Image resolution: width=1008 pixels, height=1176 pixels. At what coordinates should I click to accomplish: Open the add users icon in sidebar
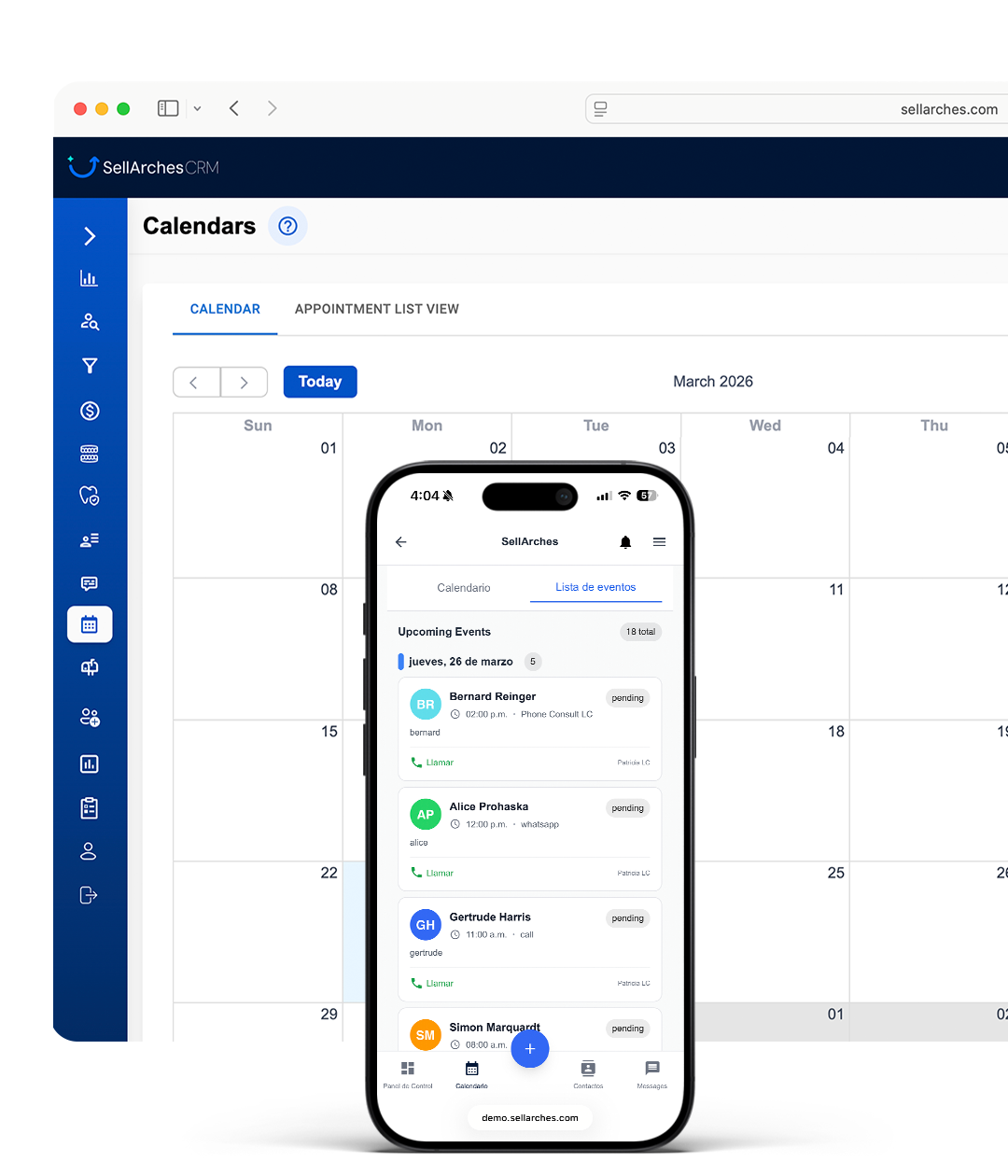[90, 718]
